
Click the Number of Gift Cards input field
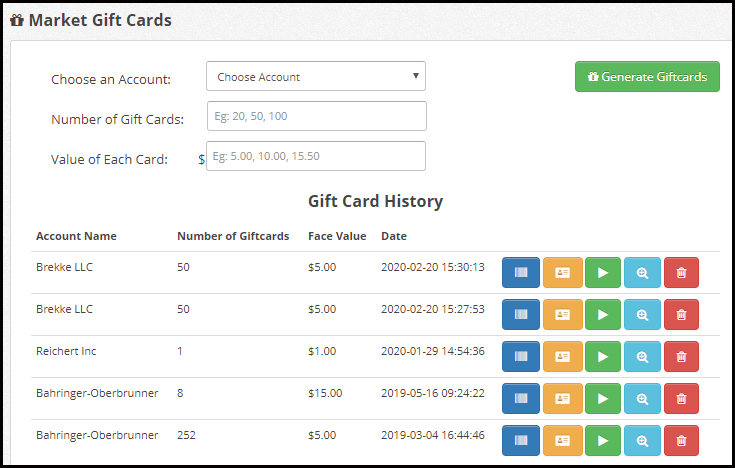(316, 116)
